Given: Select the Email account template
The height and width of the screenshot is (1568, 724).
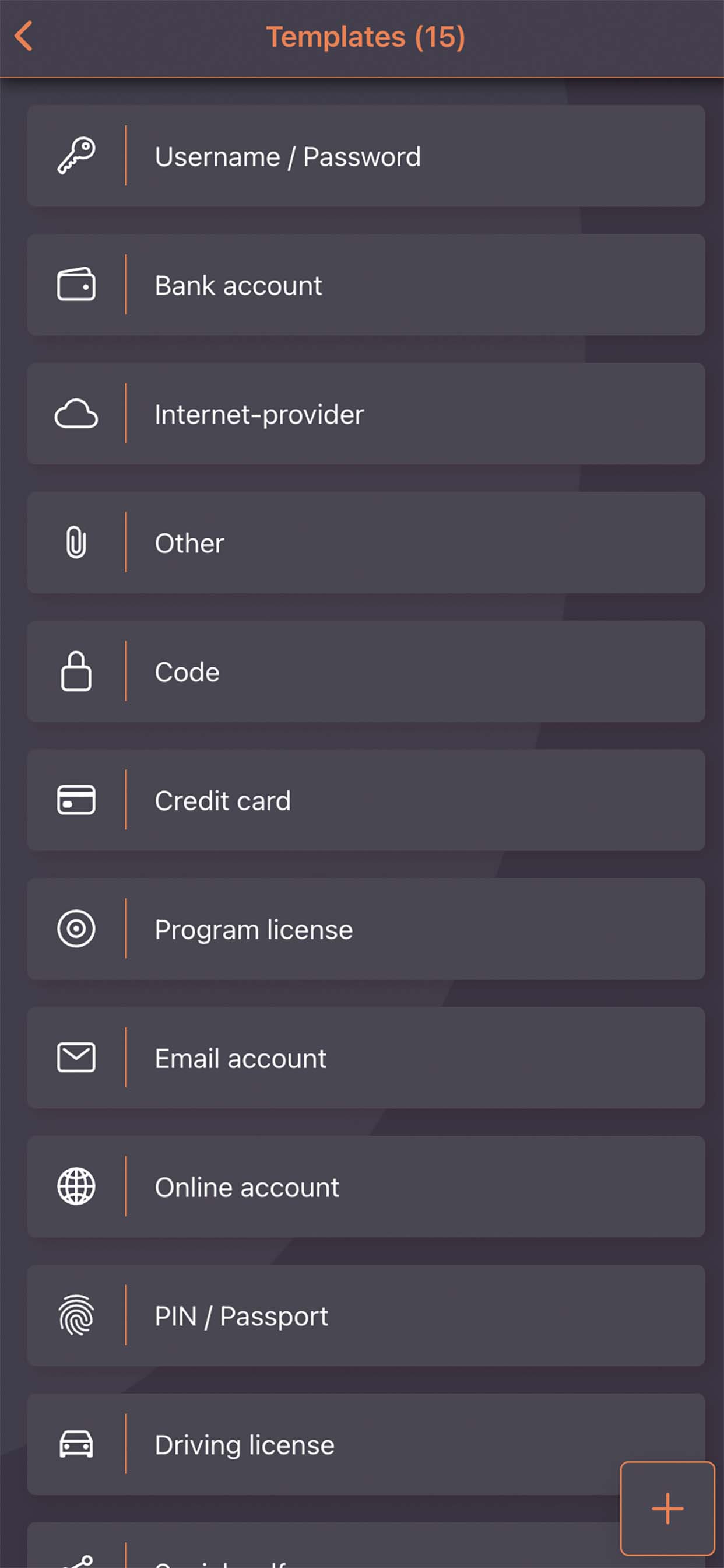Looking at the screenshot, I should pos(365,1059).
